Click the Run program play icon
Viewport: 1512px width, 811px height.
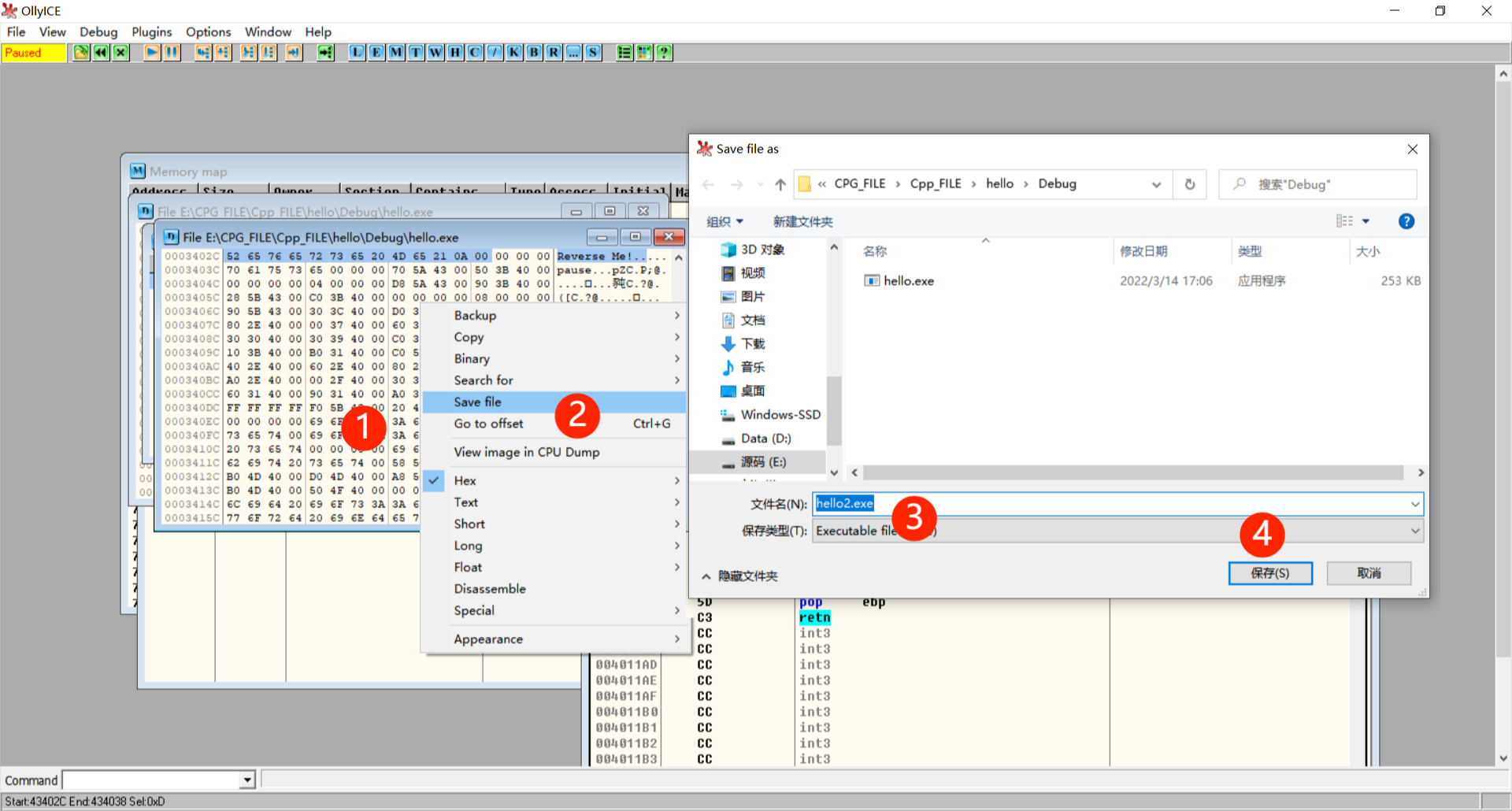pyautogui.click(x=152, y=53)
